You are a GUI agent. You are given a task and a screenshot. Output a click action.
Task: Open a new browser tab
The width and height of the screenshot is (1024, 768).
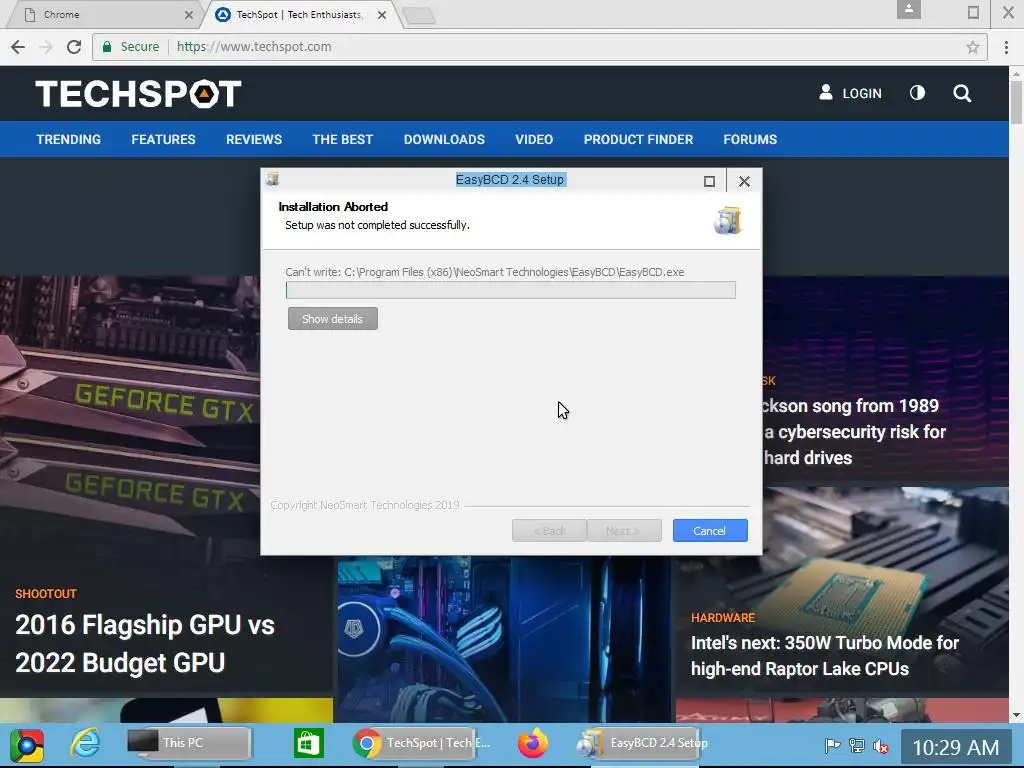click(419, 16)
